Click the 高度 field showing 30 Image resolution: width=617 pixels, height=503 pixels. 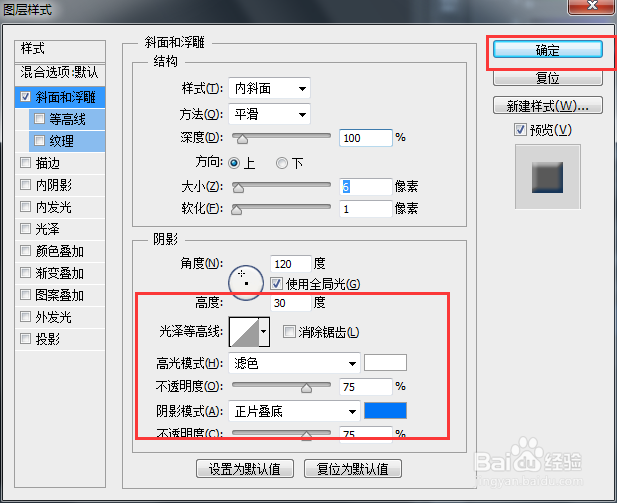coord(291,303)
